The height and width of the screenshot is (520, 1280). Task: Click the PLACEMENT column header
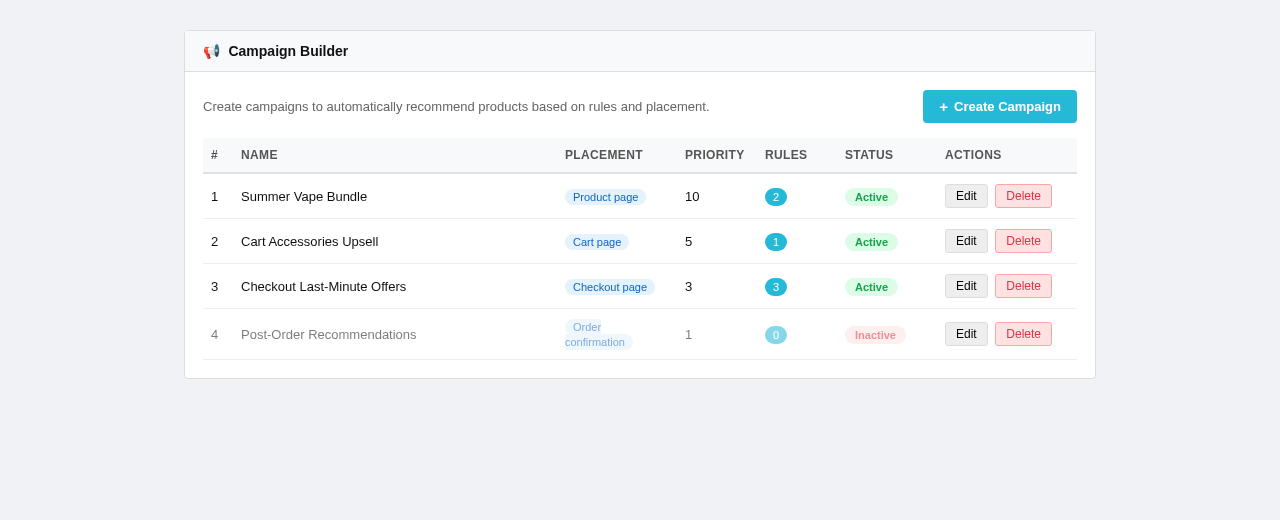point(604,155)
